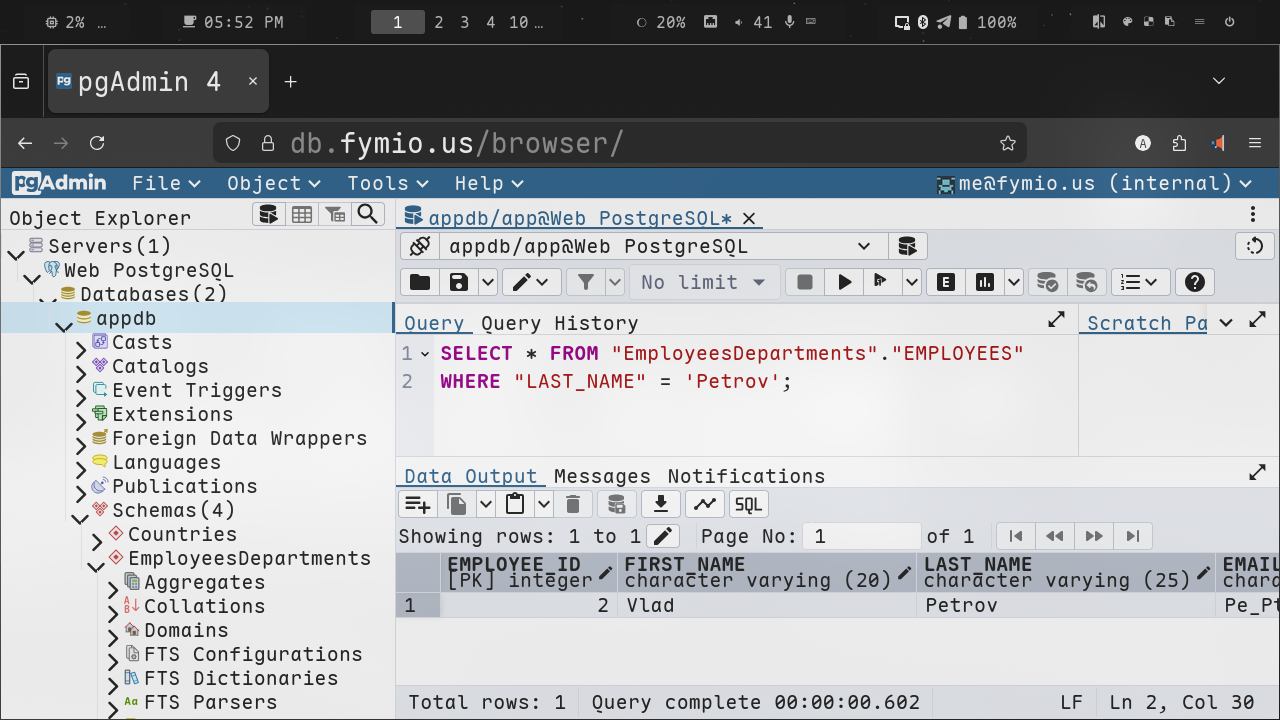Click the Open File folder icon
The height and width of the screenshot is (720, 1280).
tap(420, 282)
